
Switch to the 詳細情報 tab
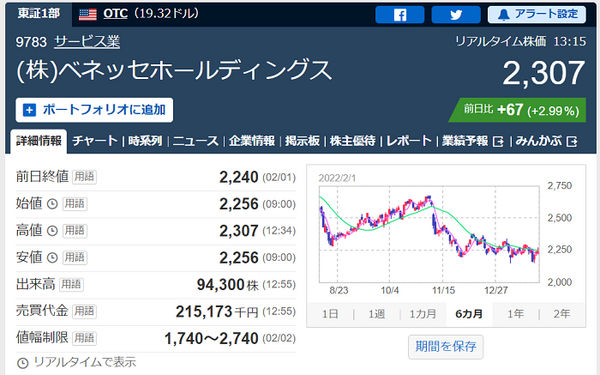[x=39, y=141]
